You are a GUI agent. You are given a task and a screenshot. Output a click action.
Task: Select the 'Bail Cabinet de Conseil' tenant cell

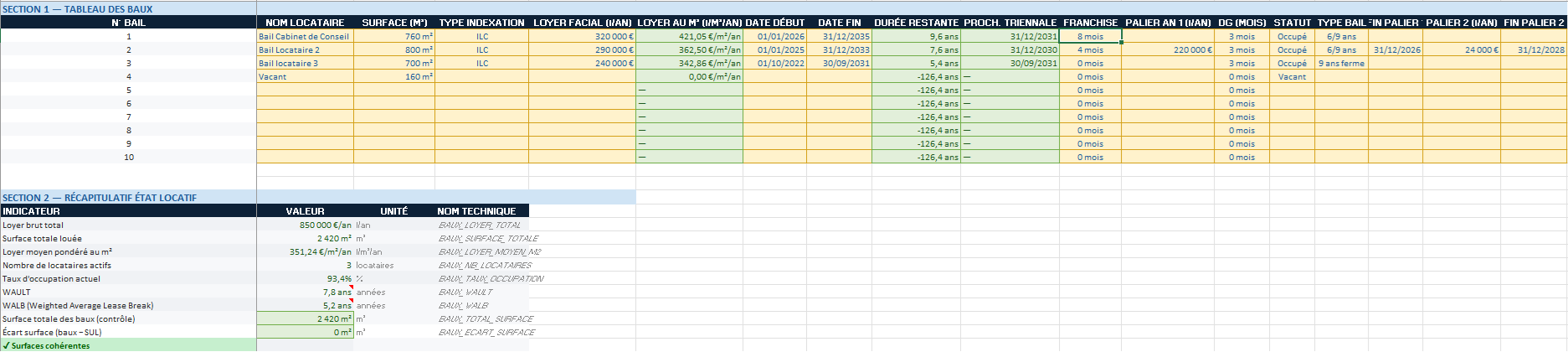pos(305,36)
